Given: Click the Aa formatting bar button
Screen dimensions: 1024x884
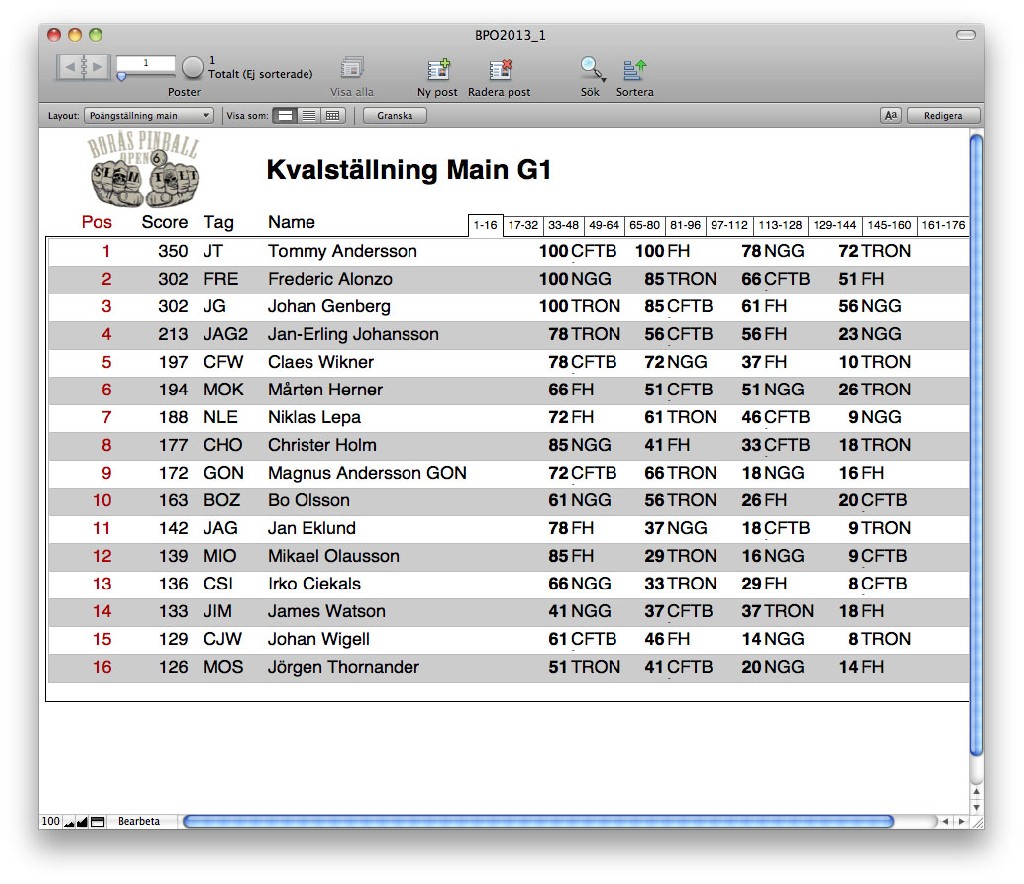Looking at the screenshot, I should [891, 116].
